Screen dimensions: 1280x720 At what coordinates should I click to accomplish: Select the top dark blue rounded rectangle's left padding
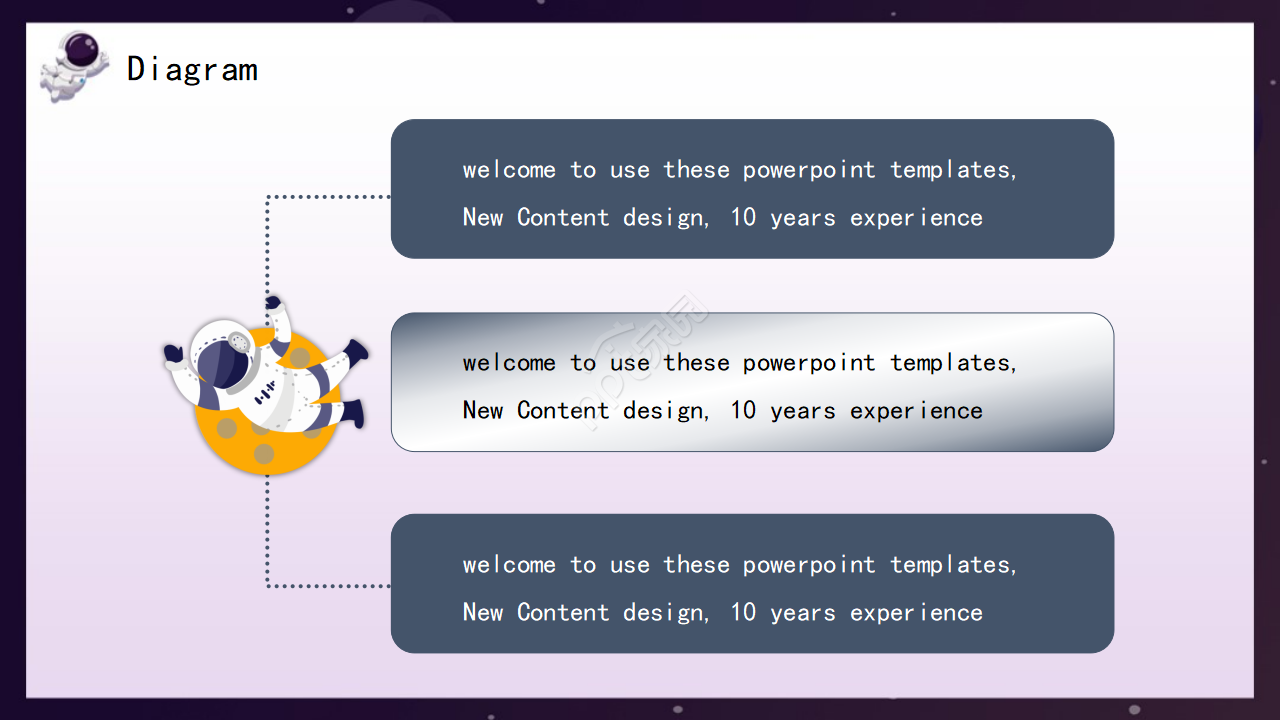click(425, 189)
